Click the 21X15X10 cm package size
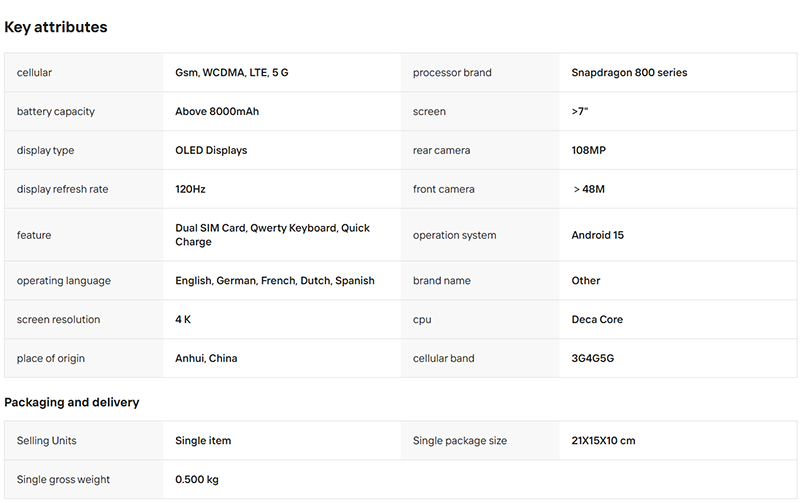 (x=603, y=440)
